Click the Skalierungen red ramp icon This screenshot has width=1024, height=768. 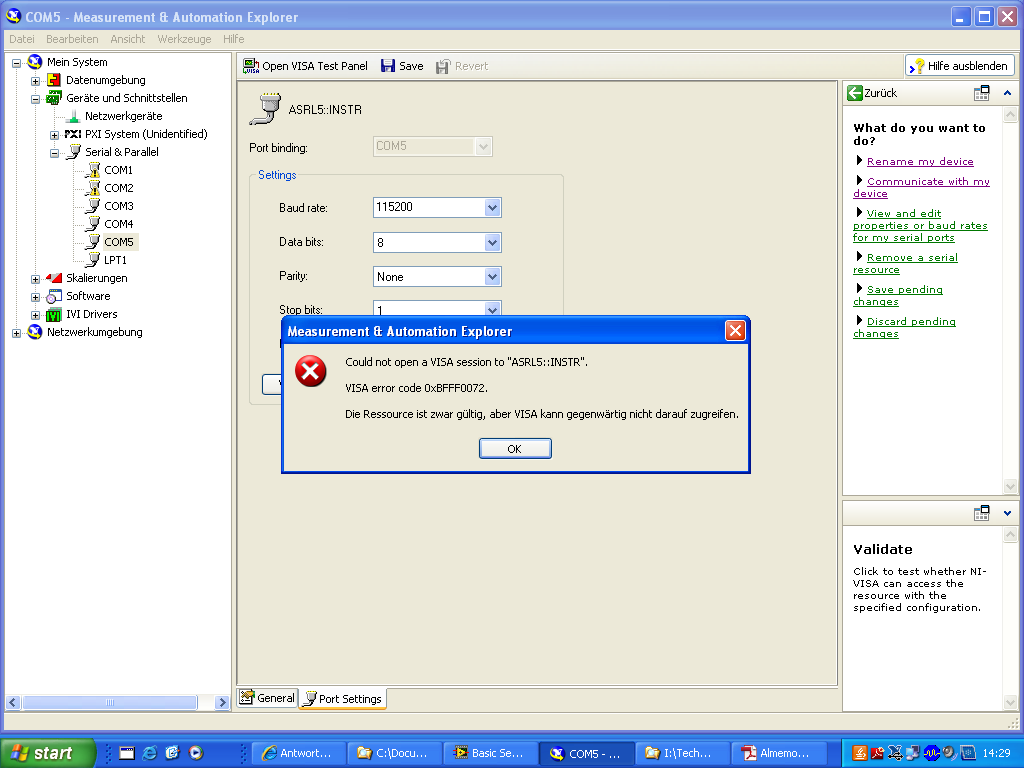pyautogui.click(x=54, y=278)
